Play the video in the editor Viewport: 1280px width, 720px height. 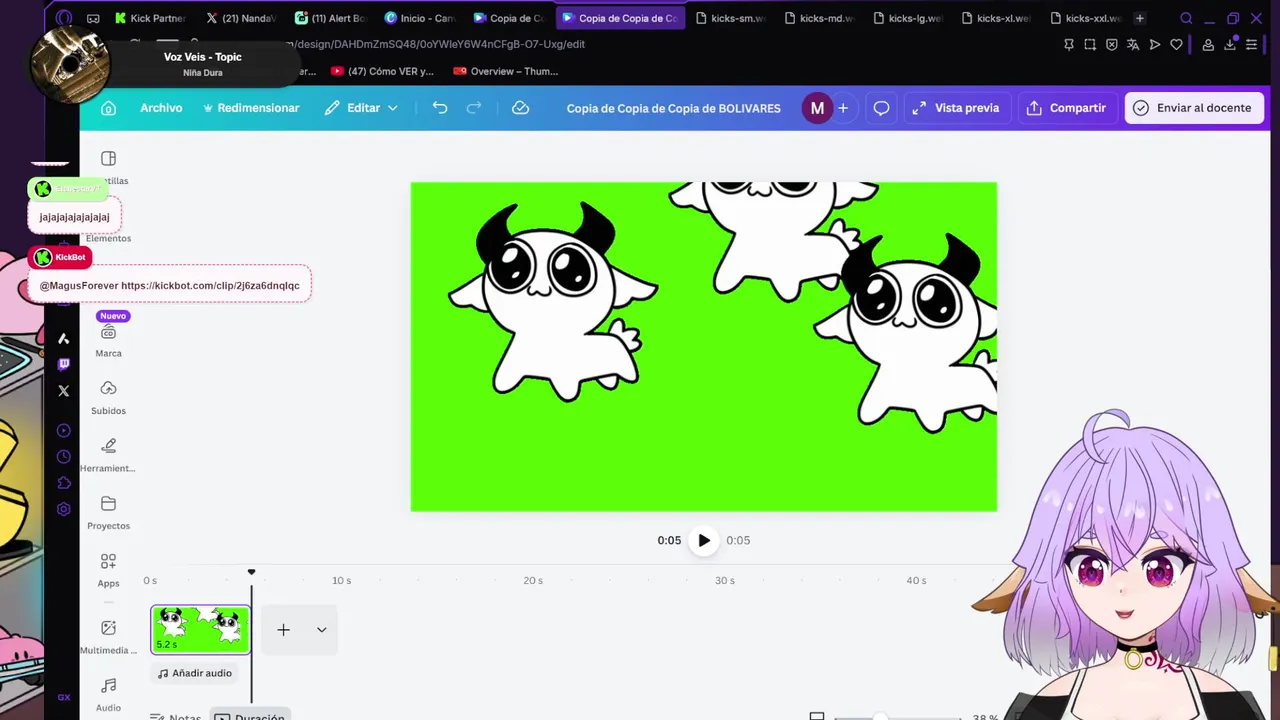click(704, 540)
